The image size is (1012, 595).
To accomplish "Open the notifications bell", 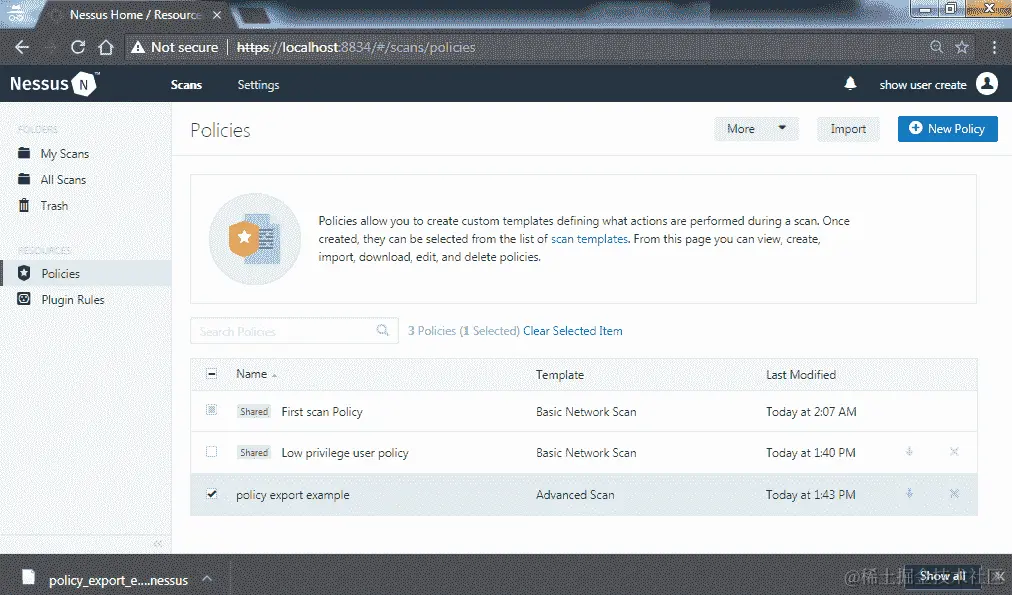I will 851,84.
